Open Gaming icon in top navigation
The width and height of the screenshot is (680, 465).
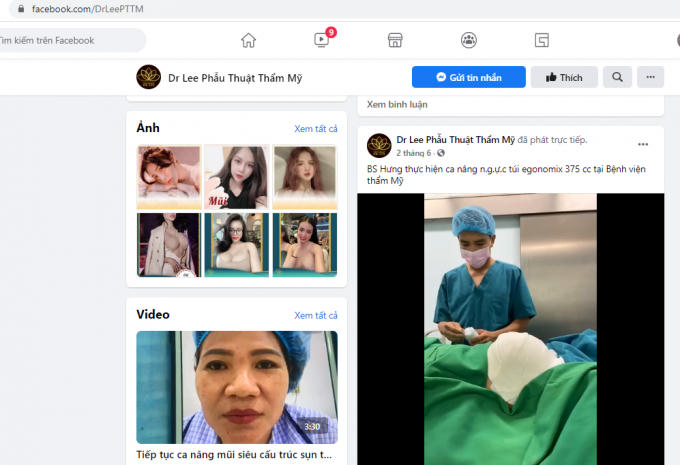541,40
